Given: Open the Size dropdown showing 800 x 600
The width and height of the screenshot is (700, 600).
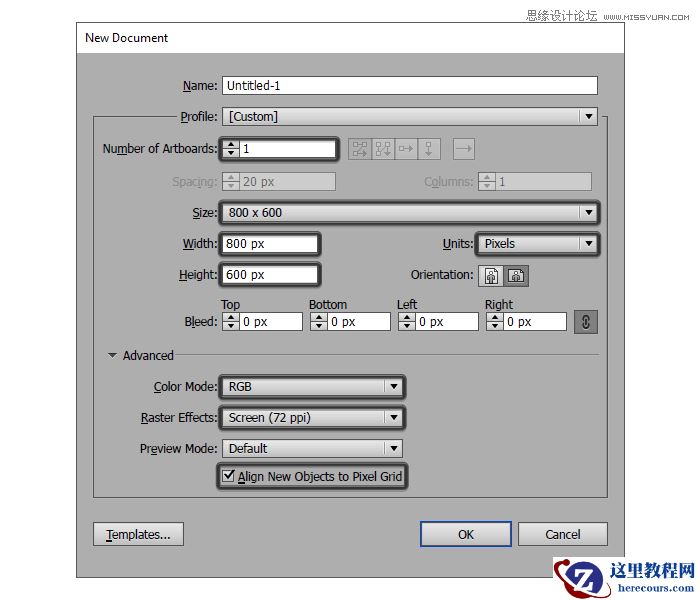Looking at the screenshot, I should tap(410, 212).
